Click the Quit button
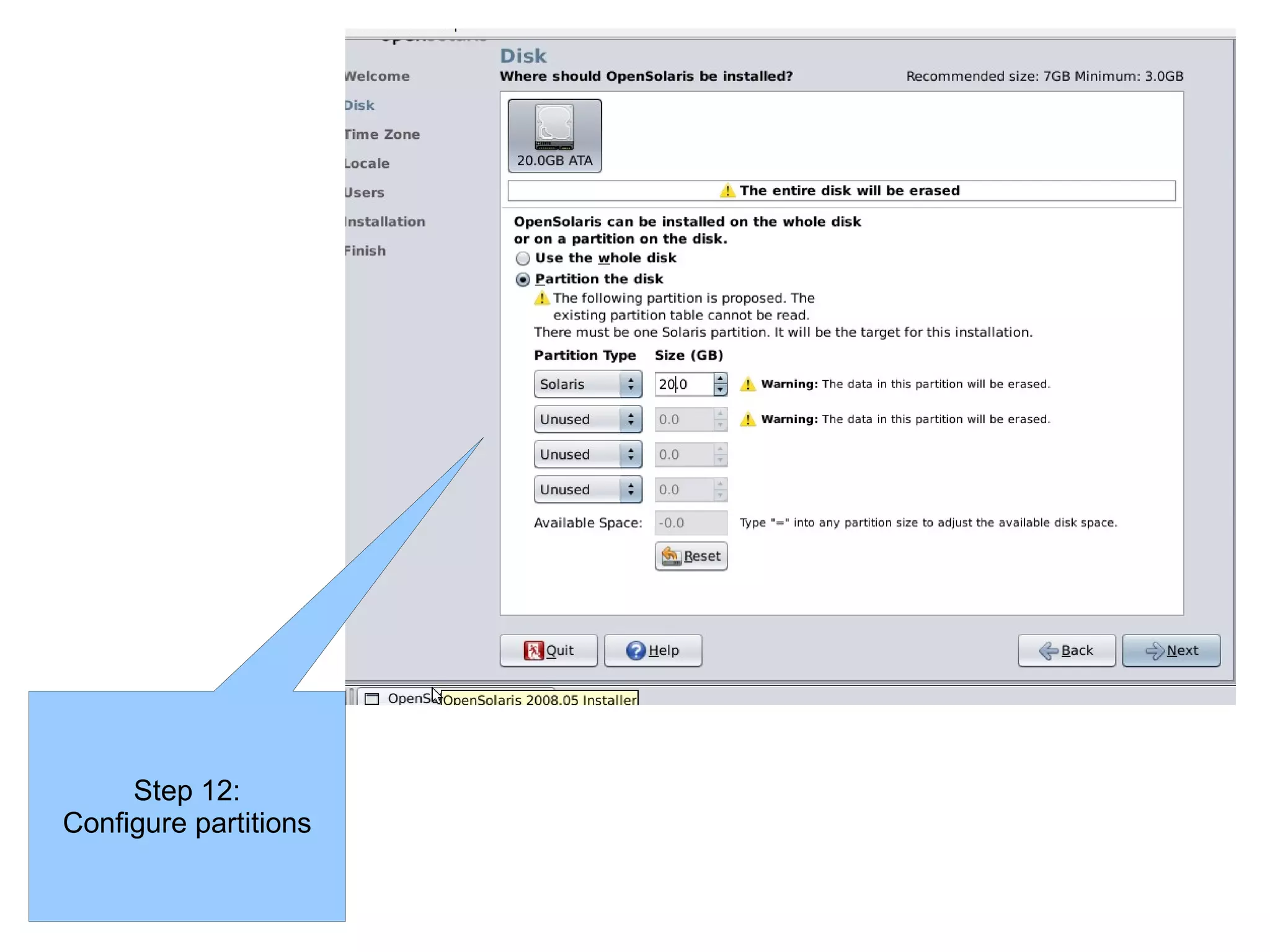Viewport: 1270px width, 952px height. [548, 650]
